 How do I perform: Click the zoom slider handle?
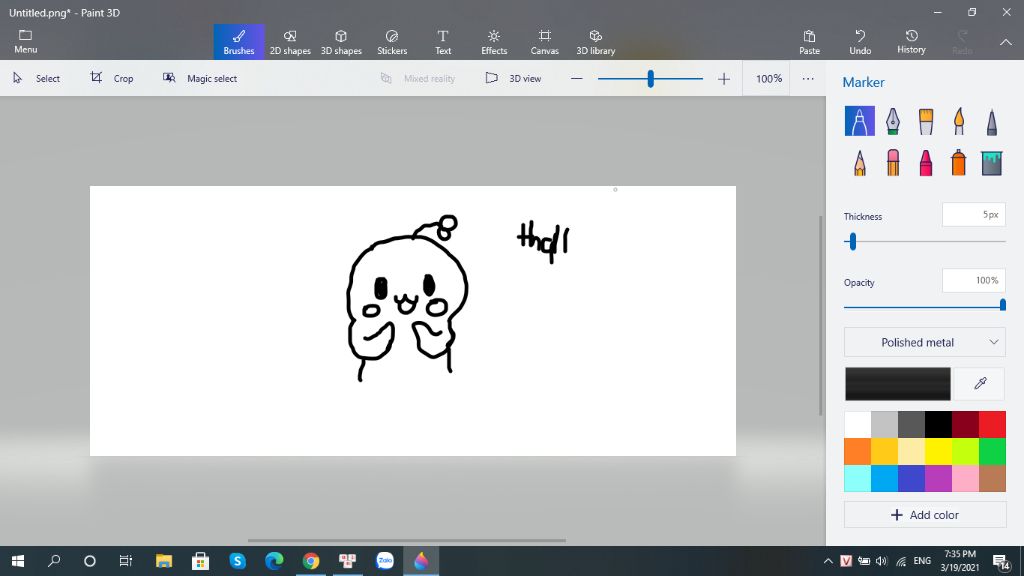(x=650, y=79)
